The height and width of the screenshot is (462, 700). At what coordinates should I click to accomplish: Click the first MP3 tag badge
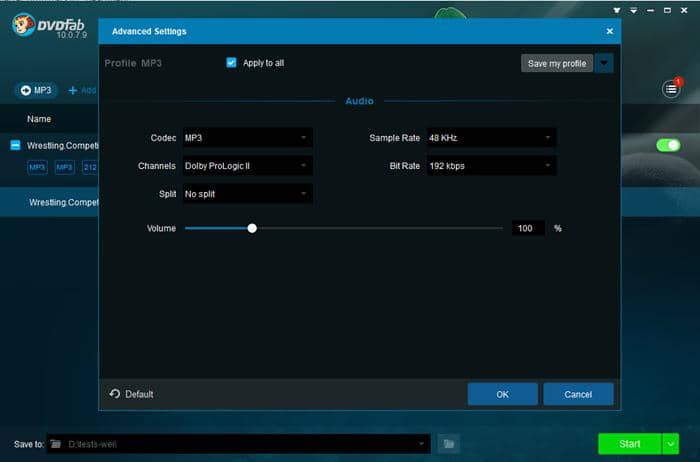click(37, 167)
